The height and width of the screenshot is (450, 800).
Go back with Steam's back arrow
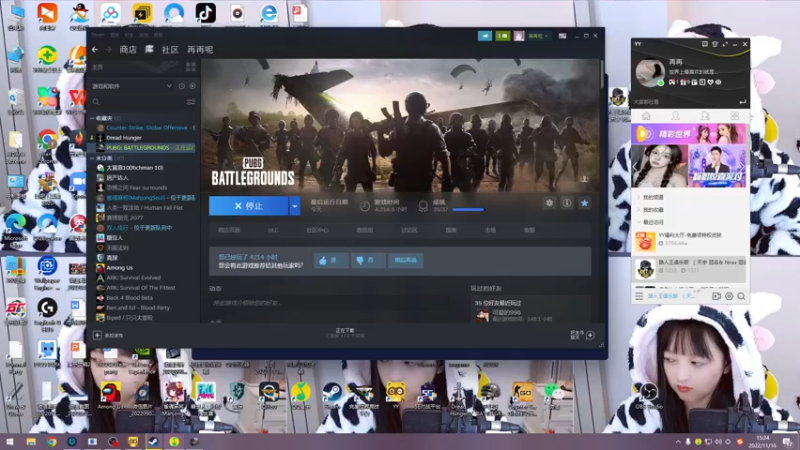[x=95, y=49]
